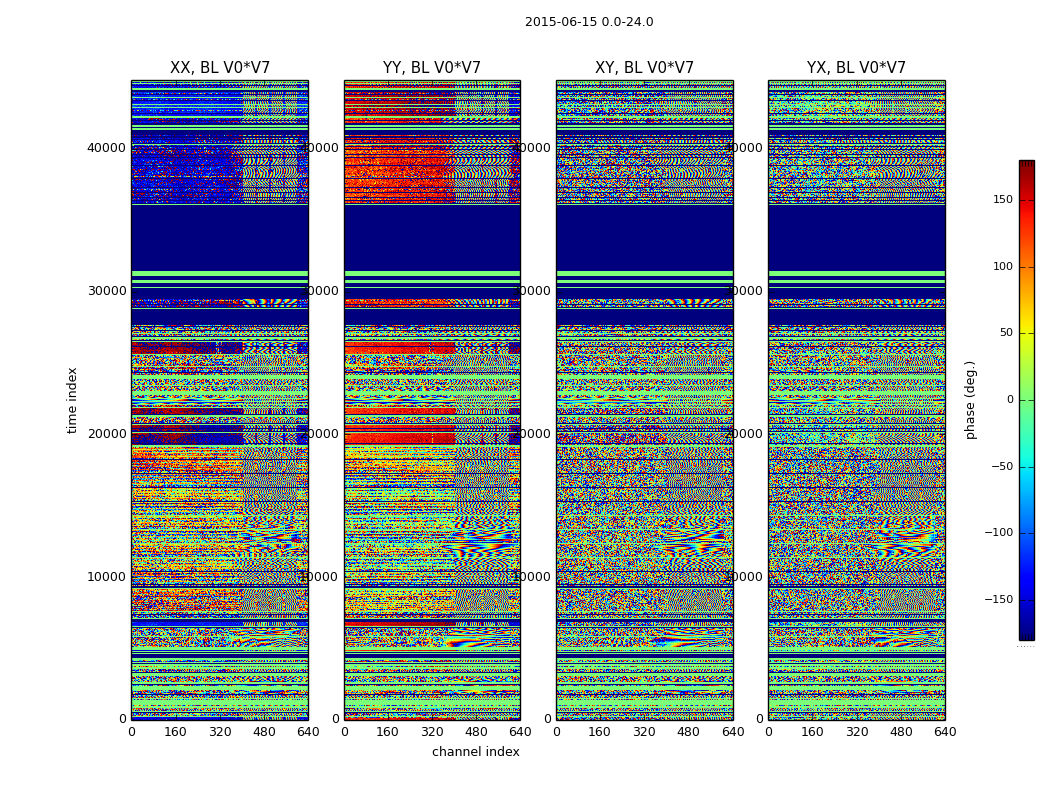Click inside the YY phase heatmap panel
Viewport: 1050px width, 800px height.
(432, 400)
